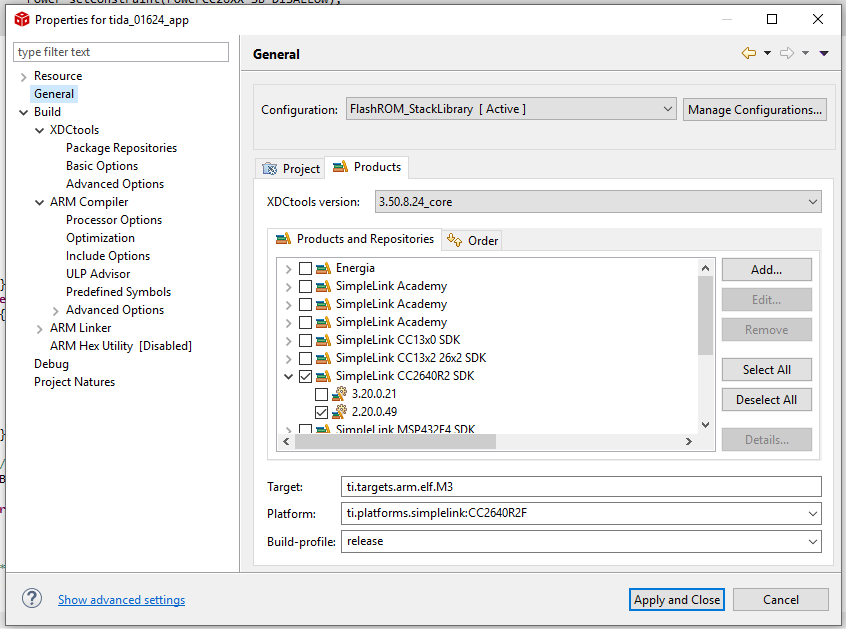
Task: Click the Cancel button
Action: (x=781, y=599)
